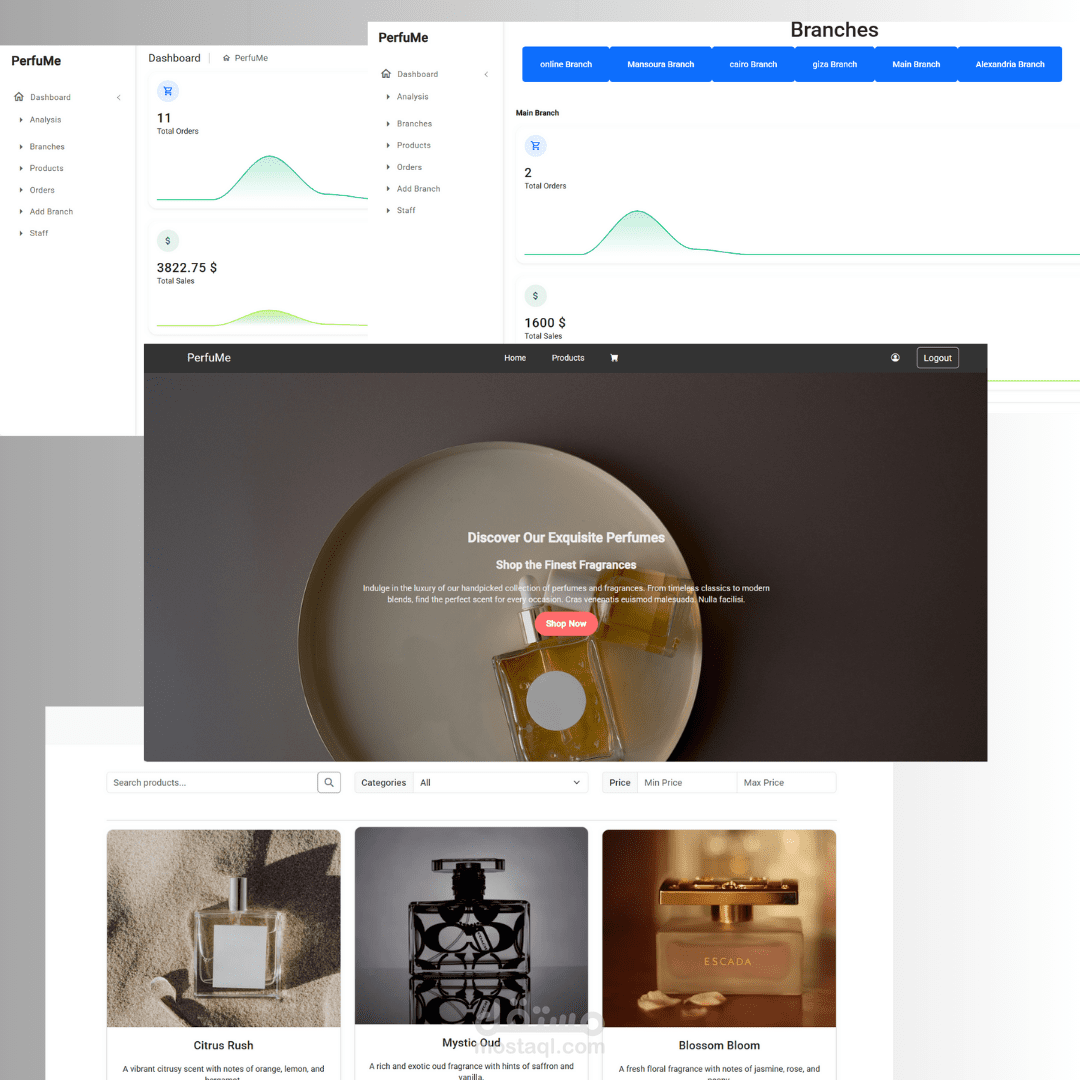The image size is (1080, 1080).
Task: Go to Products in store navbar
Action: 568,358
